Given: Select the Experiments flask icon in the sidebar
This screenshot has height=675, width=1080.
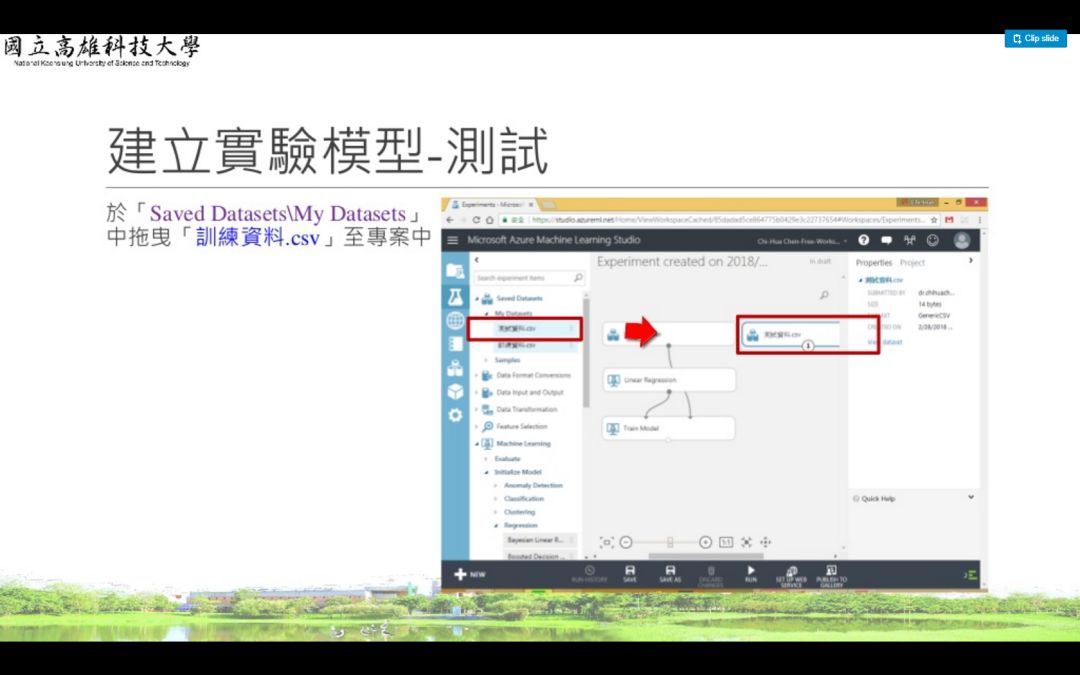Looking at the screenshot, I should pos(455,297).
